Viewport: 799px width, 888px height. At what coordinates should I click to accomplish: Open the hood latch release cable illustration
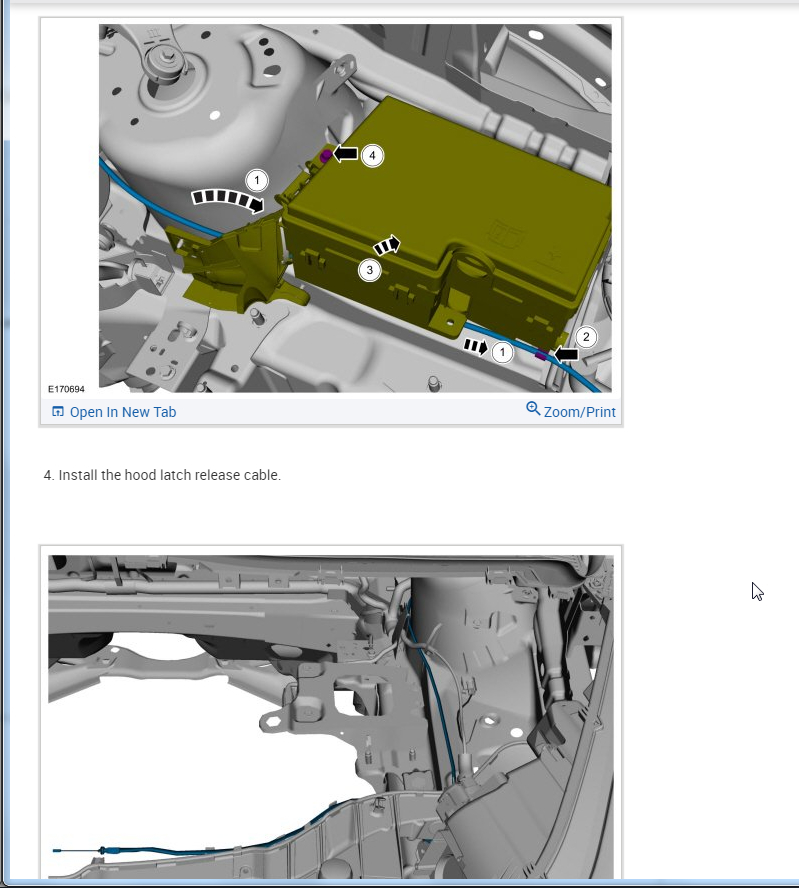(331, 716)
